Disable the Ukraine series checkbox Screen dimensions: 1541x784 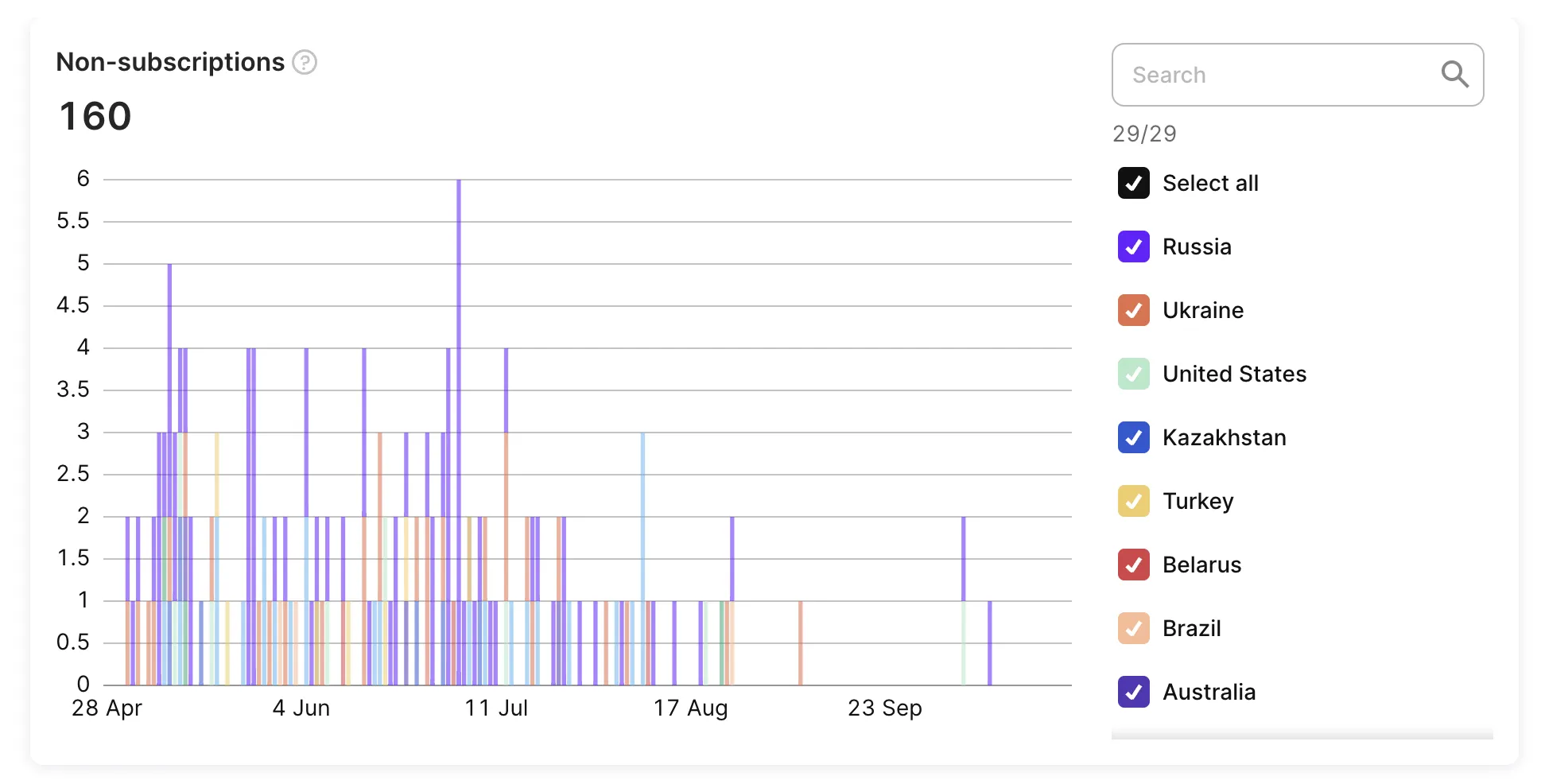coord(1133,310)
